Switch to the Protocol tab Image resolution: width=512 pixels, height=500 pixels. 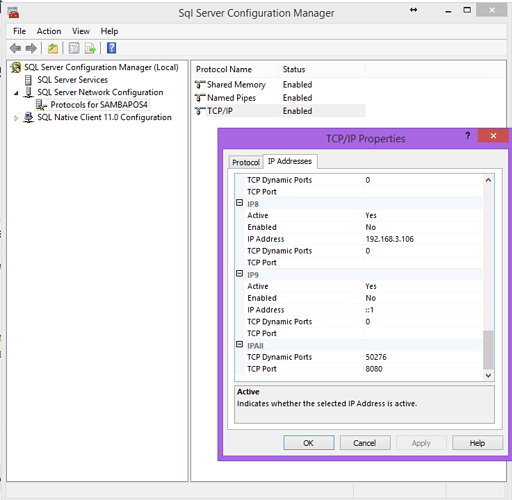(246, 162)
